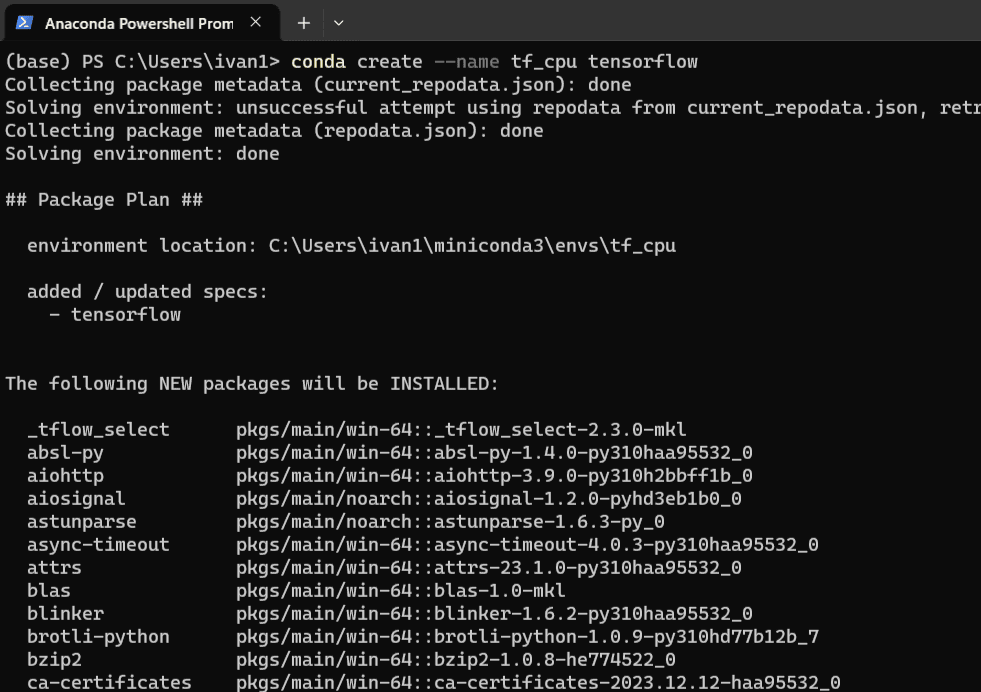Select the Anaconda Powershell Prompt tab
This screenshot has width=981, height=692.
(x=138, y=22)
